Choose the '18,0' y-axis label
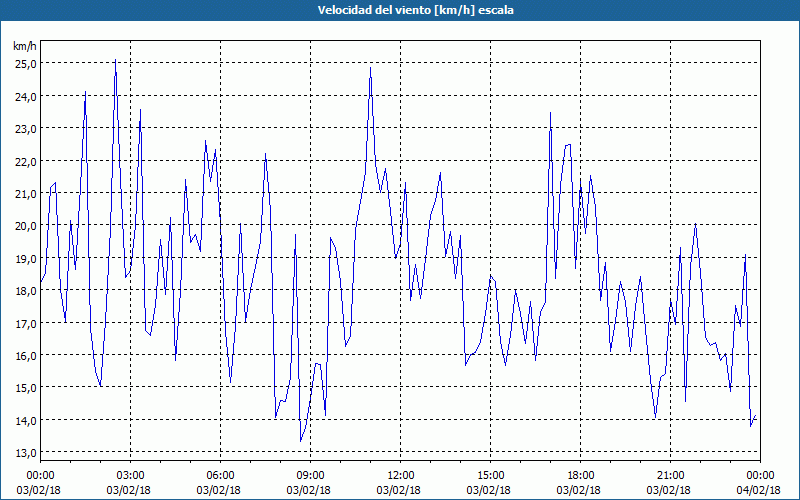 (x=24, y=291)
